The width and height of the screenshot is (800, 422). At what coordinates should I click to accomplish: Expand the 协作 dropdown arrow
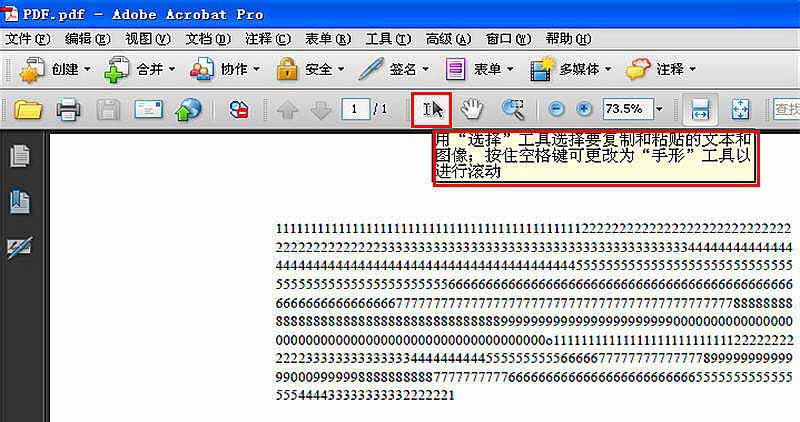coord(257,69)
